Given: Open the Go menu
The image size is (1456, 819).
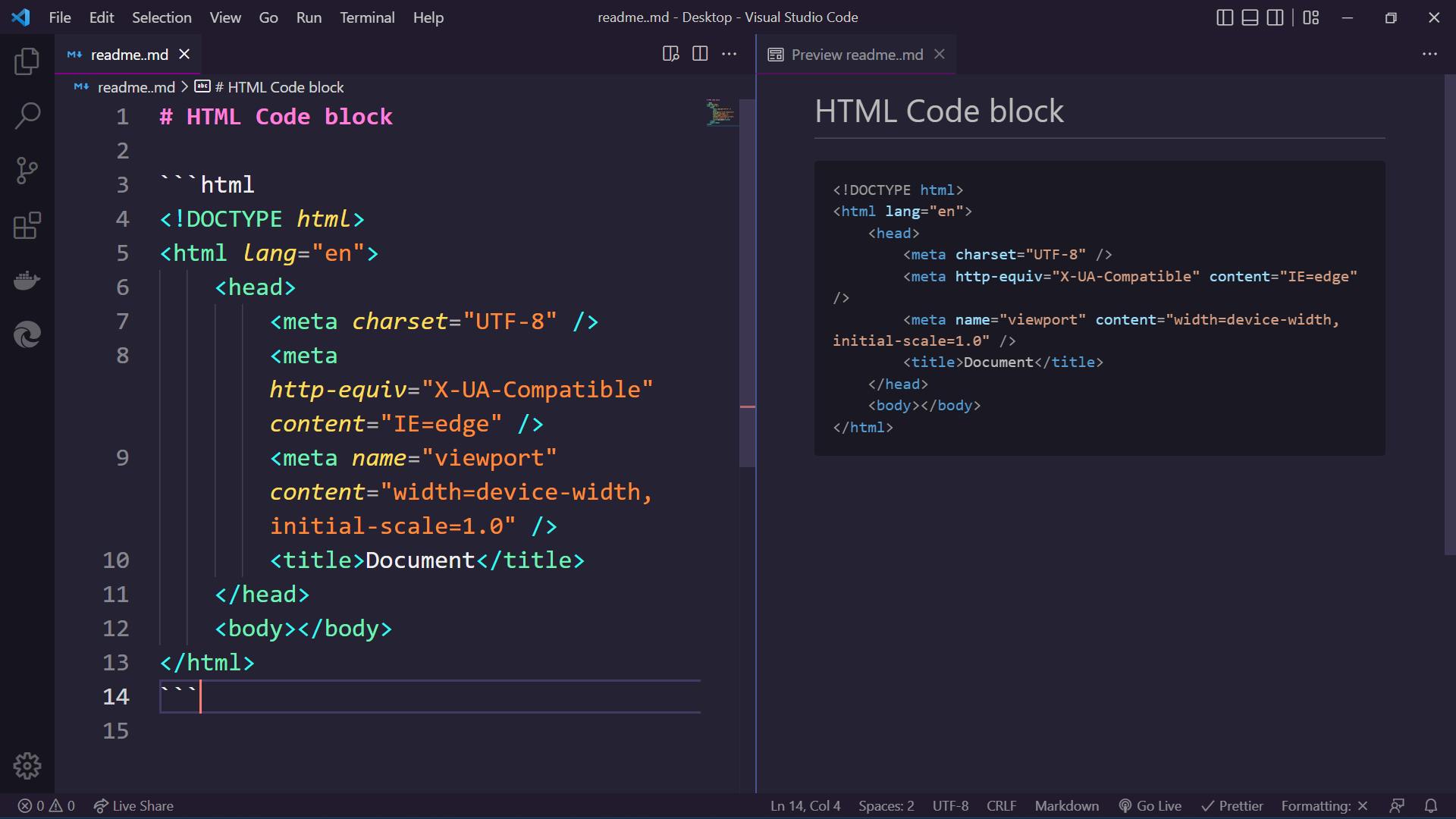Looking at the screenshot, I should 268,17.
